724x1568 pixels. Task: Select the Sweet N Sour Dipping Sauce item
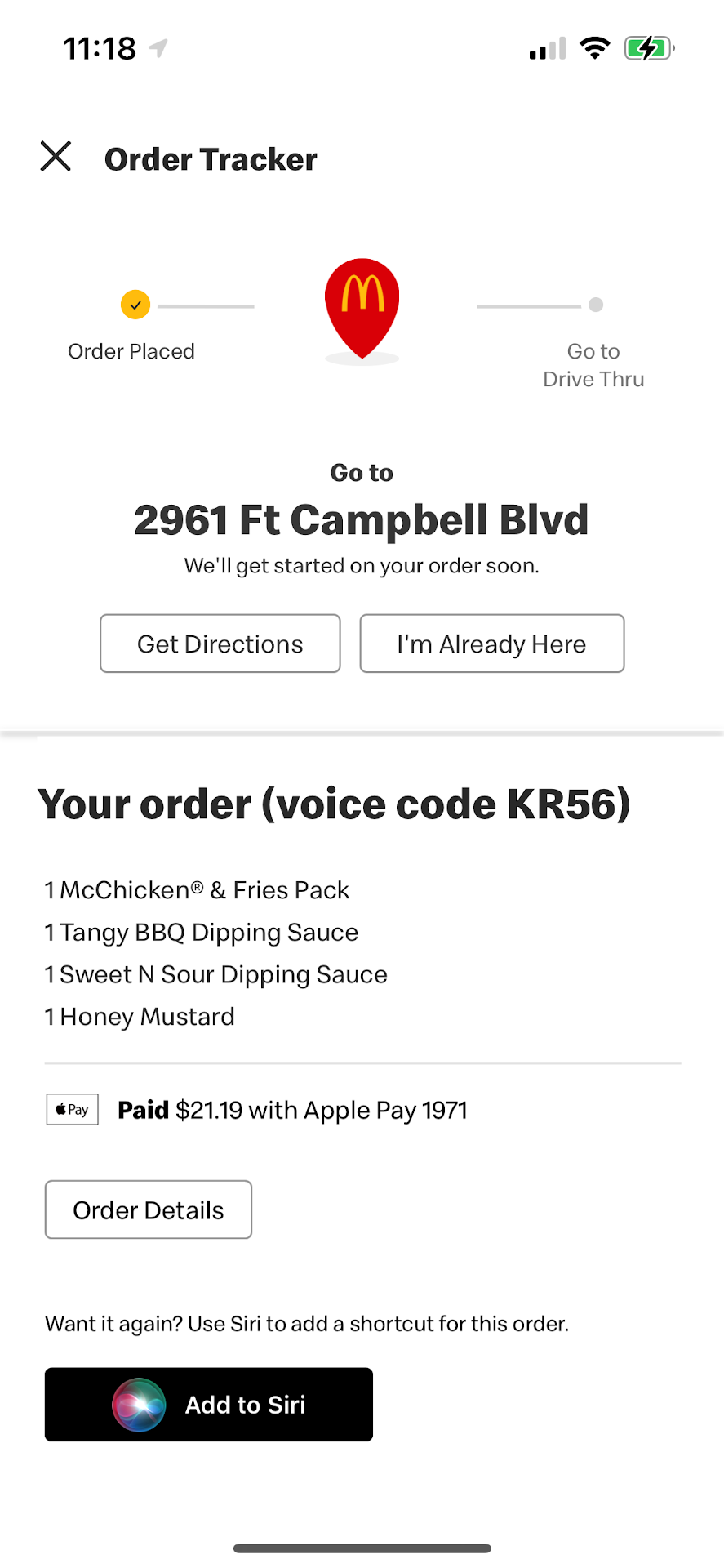click(216, 975)
